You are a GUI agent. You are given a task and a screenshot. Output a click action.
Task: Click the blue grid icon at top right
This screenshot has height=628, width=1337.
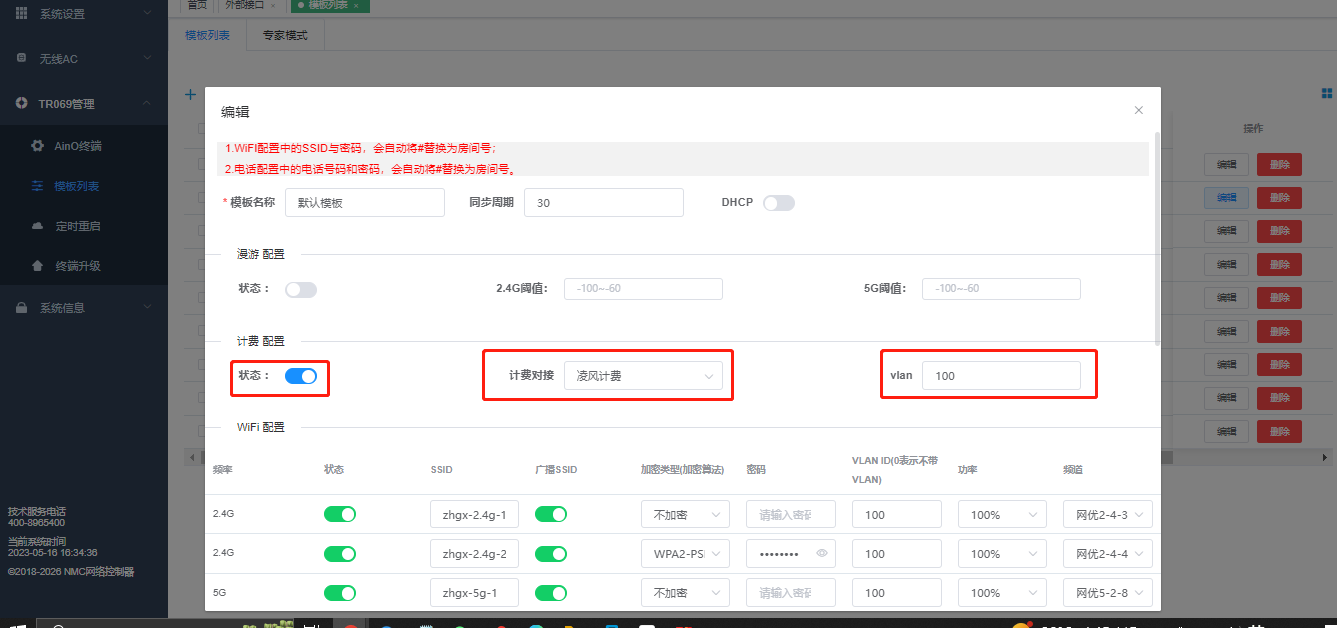coord(1327,93)
